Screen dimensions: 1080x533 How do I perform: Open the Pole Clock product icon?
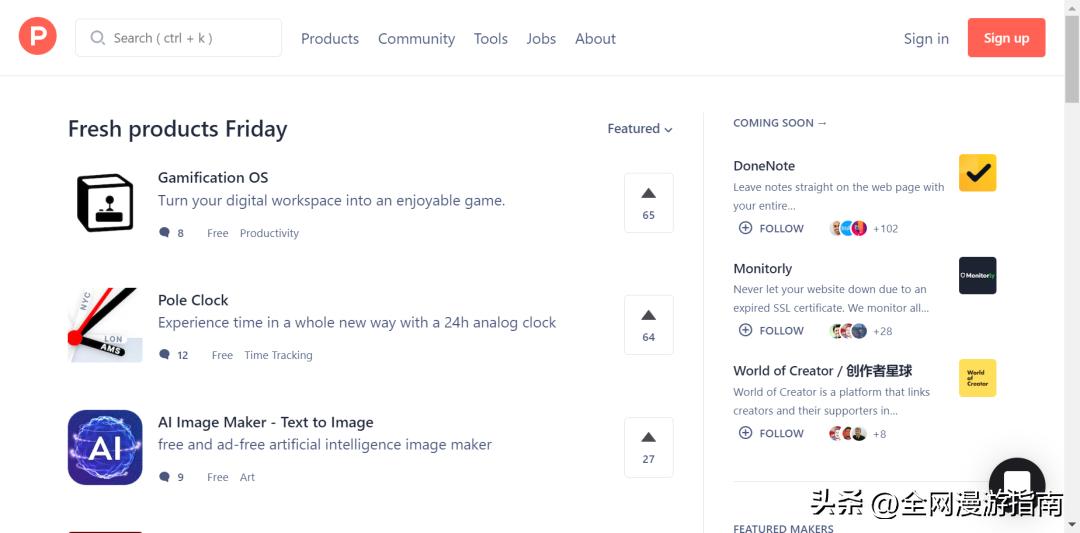pyautogui.click(x=105, y=325)
